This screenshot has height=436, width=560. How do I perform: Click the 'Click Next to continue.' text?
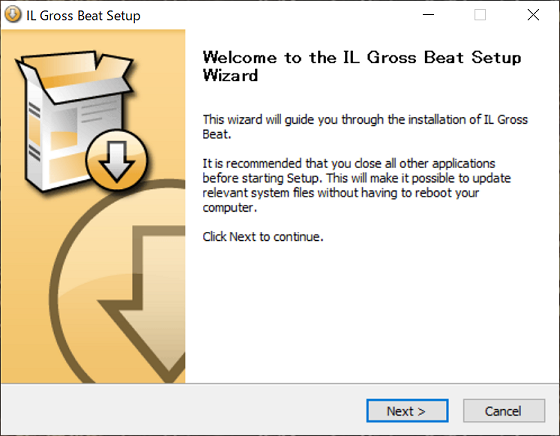(x=263, y=237)
